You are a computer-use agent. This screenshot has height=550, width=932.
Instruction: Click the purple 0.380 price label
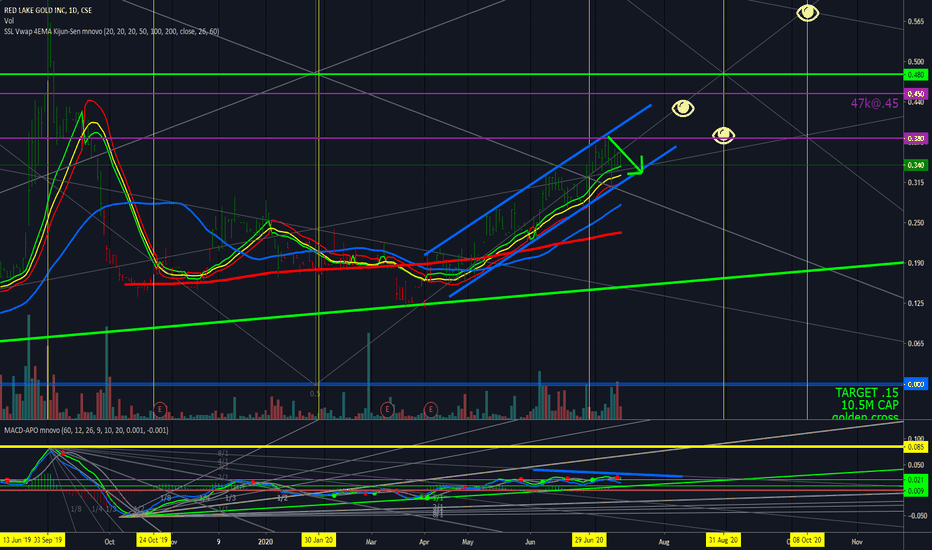click(x=915, y=139)
